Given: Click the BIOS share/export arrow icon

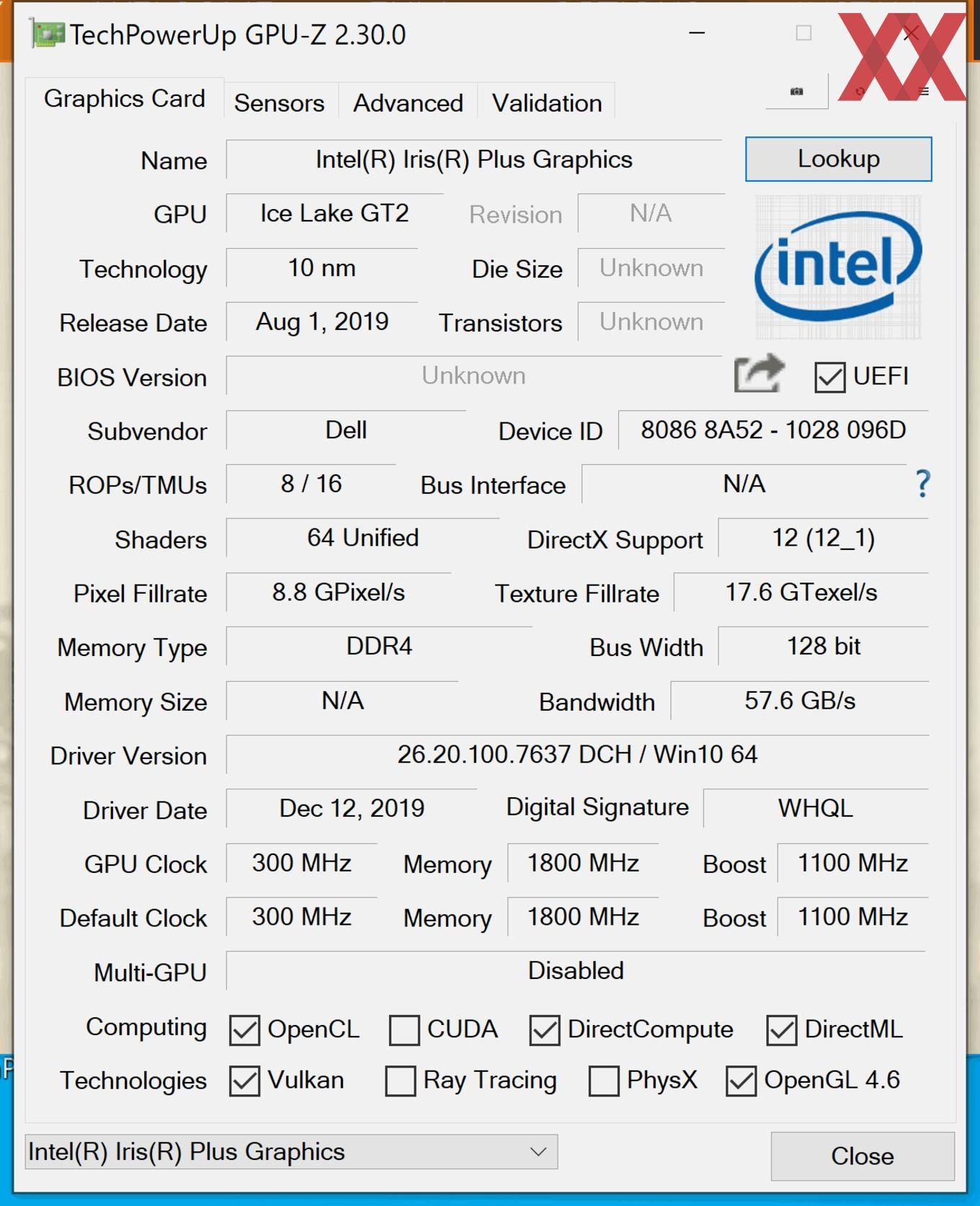Looking at the screenshot, I should click(758, 374).
